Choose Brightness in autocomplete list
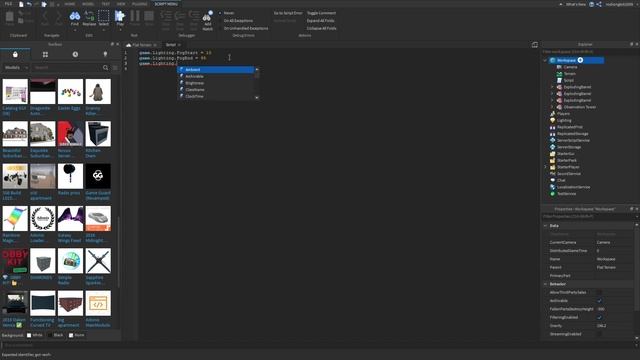The width and height of the screenshot is (640, 360). (x=216, y=83)
